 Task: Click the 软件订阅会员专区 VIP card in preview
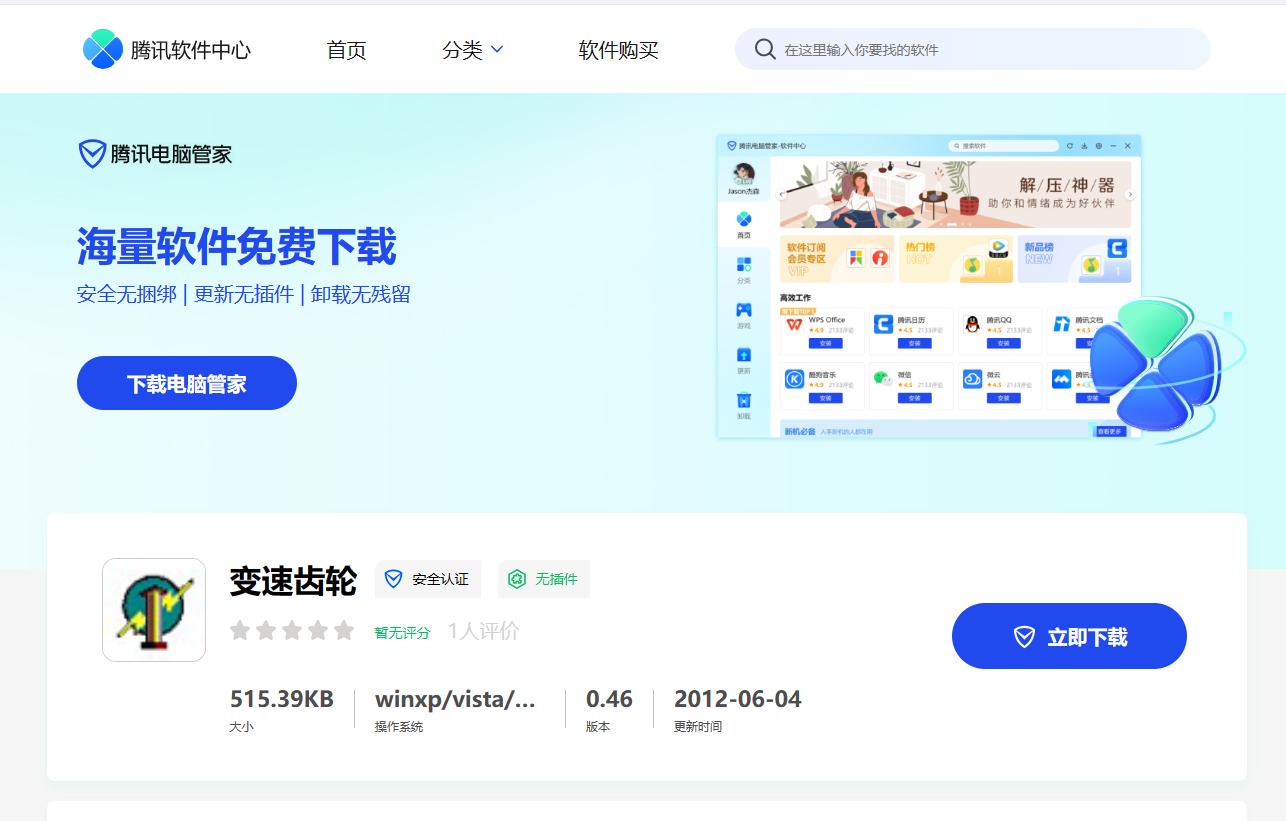[x=837, y=259]
